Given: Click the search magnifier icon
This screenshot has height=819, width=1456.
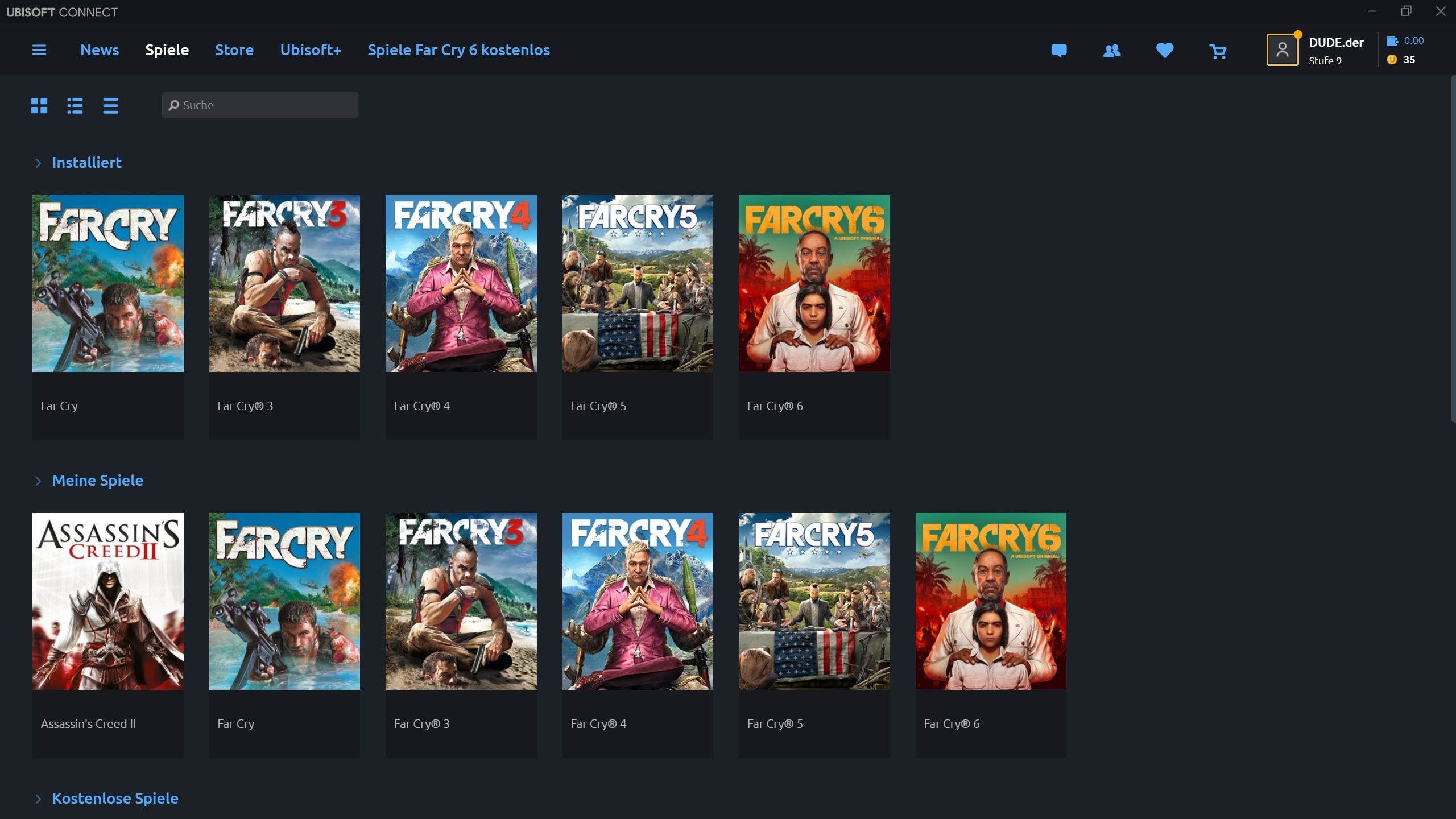Looking at the screenshot, I should coord(174,105).
